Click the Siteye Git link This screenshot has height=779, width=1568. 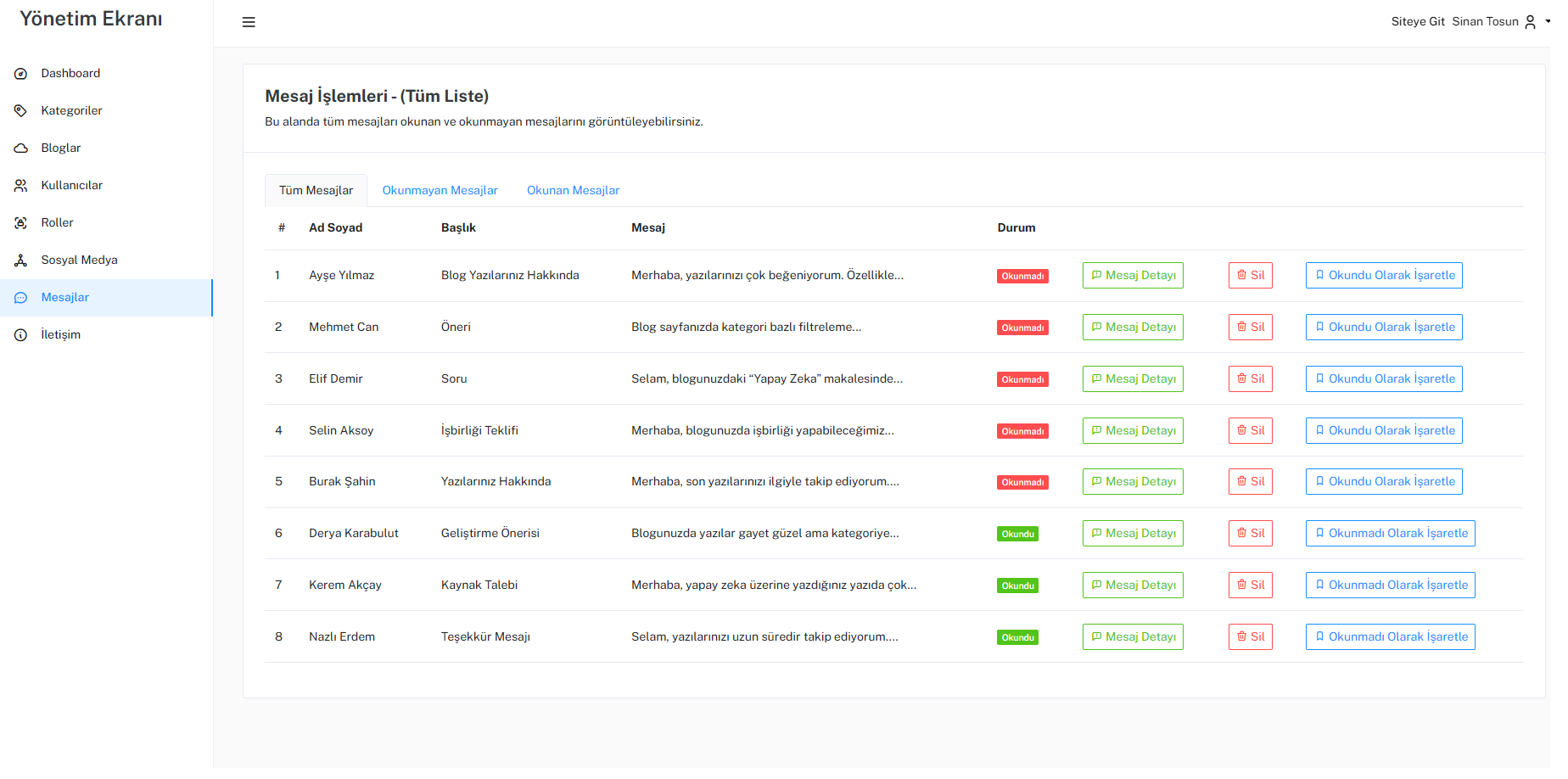[1417, 22]
